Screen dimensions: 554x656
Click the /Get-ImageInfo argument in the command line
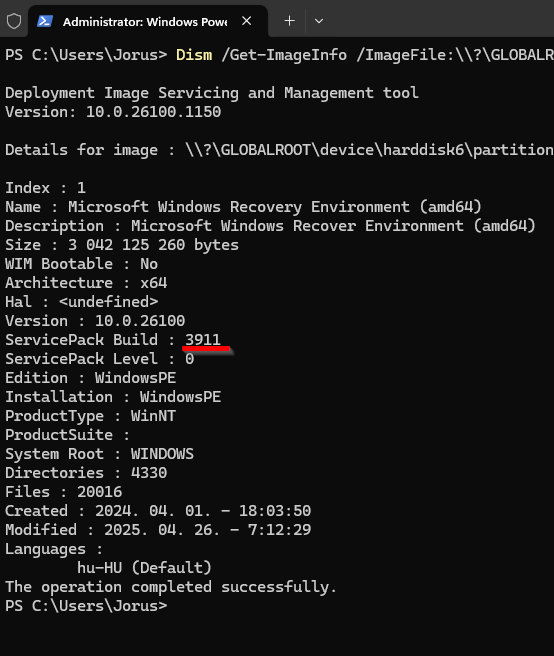point(284,55)
